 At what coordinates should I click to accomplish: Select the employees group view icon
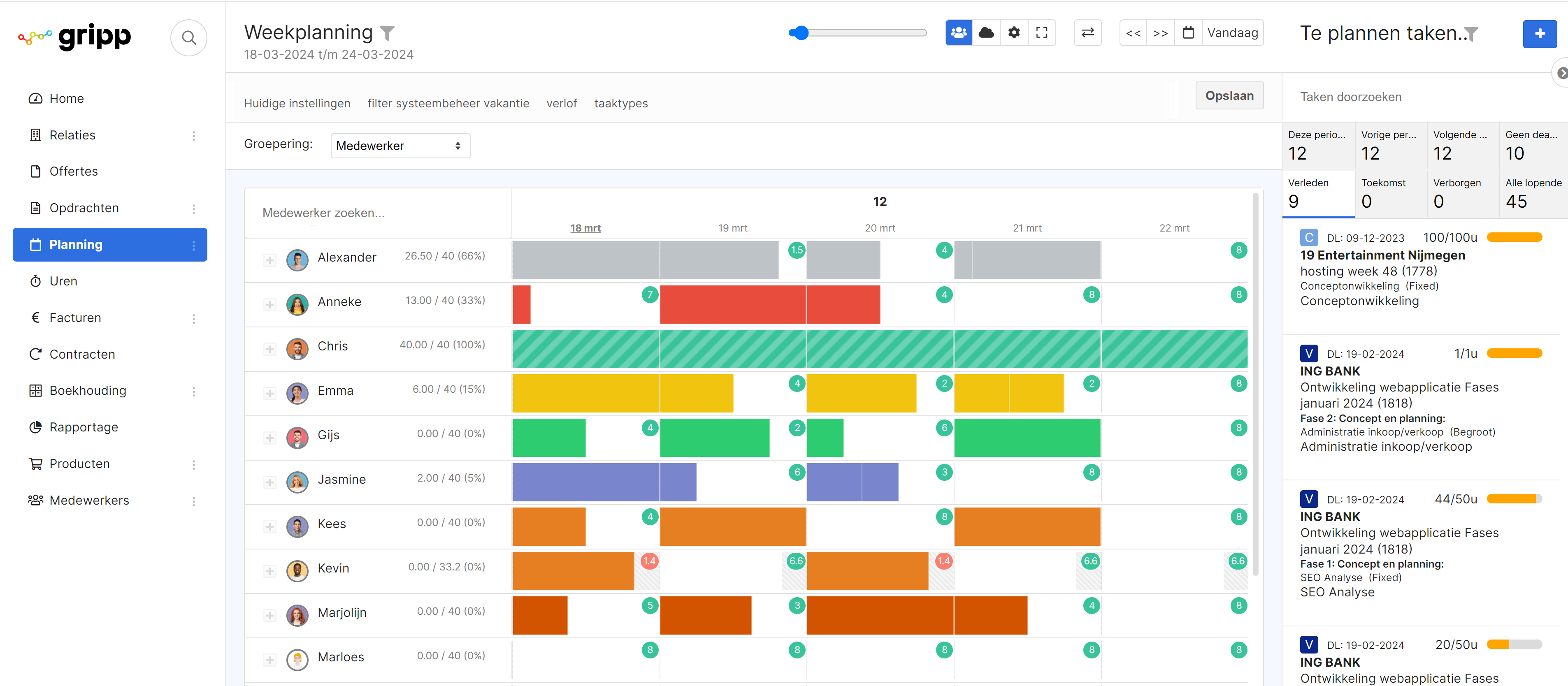tap(959, 33)
